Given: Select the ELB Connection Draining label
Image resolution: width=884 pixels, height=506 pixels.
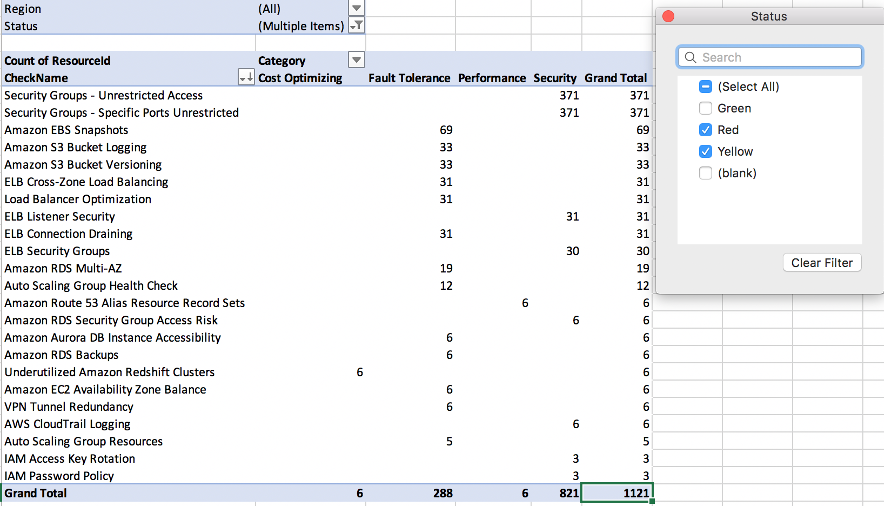Looking at the screenshot, I should point(68,234).
